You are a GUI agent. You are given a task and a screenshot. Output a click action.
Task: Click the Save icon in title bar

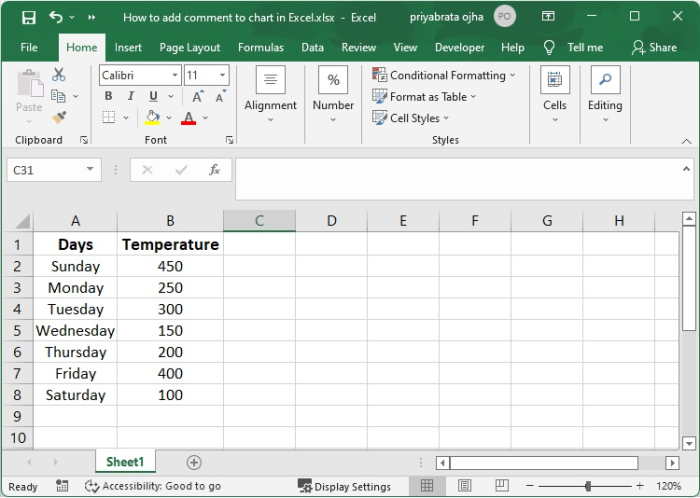point(28,17)
